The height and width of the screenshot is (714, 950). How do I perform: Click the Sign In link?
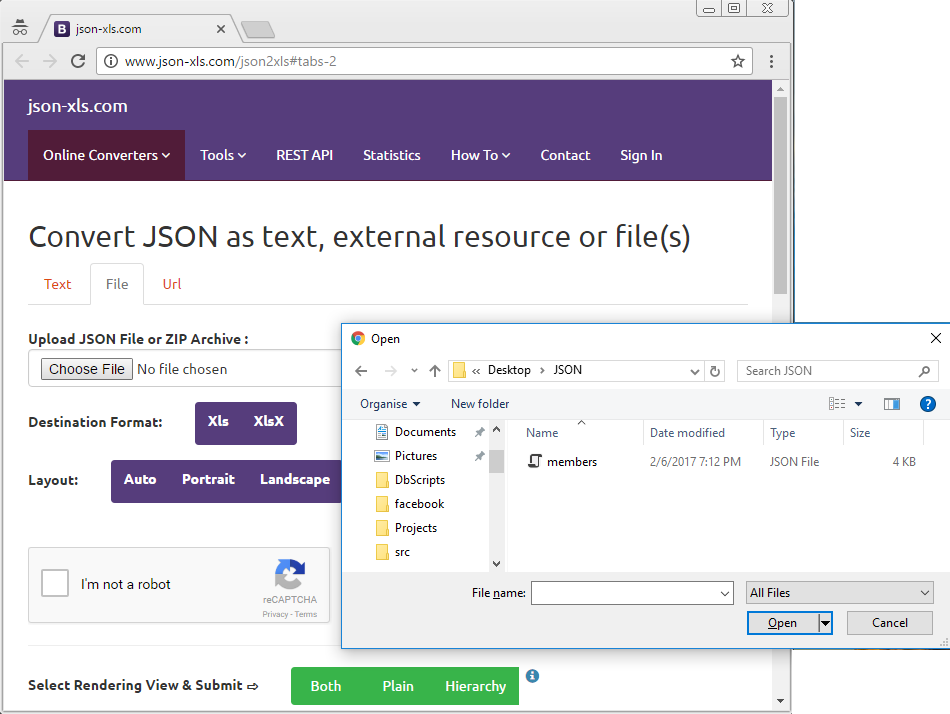coord(641,155)
